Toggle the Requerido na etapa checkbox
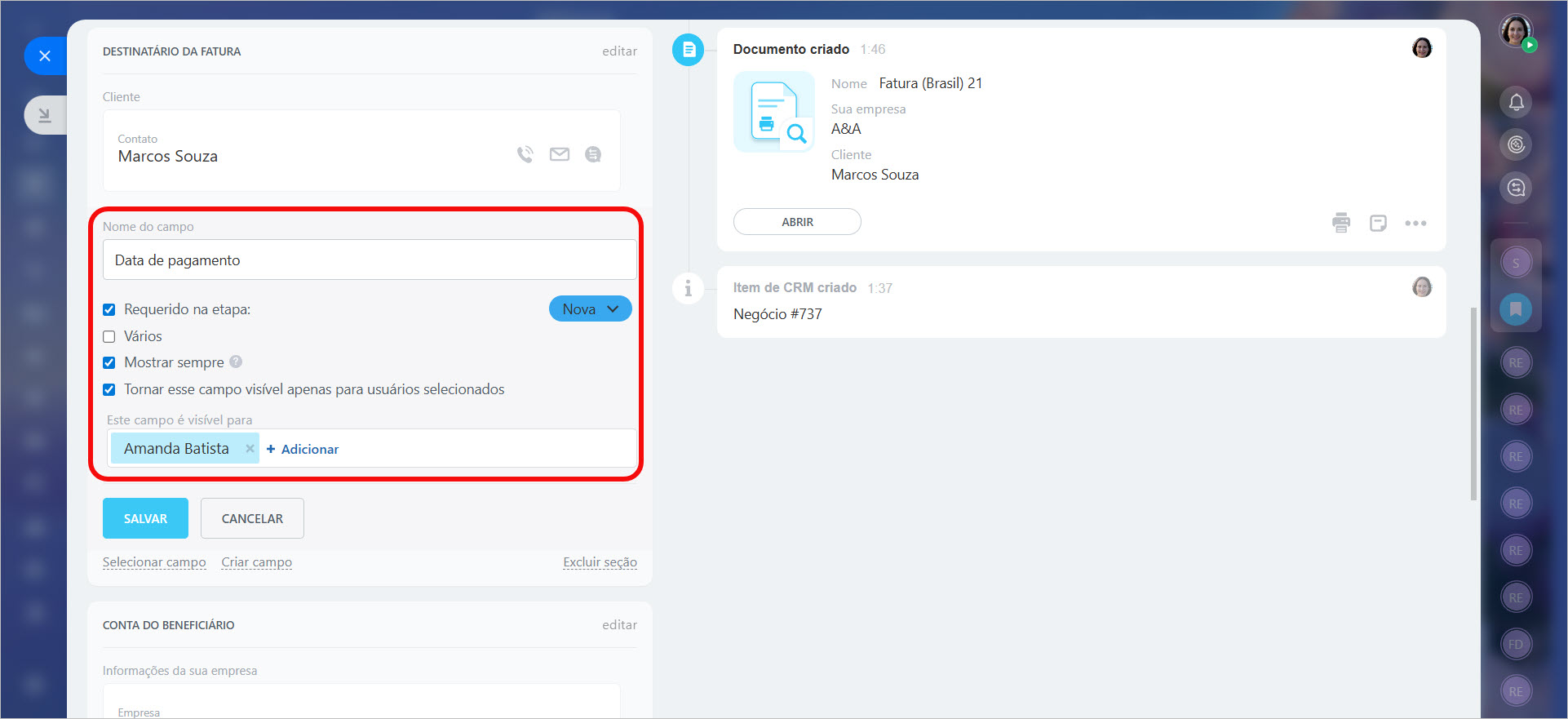1568x719 pixels. (x=109, y=309)
